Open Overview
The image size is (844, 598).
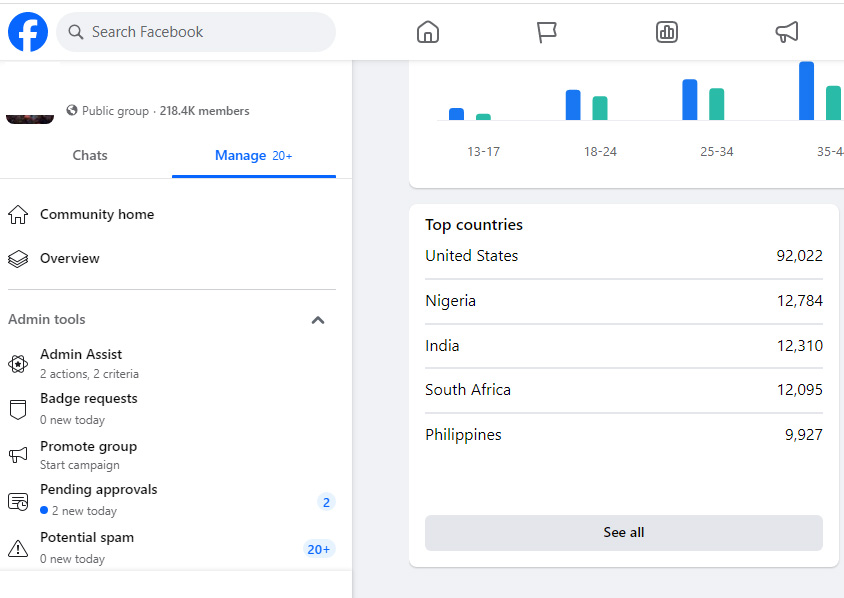point(172,258)
